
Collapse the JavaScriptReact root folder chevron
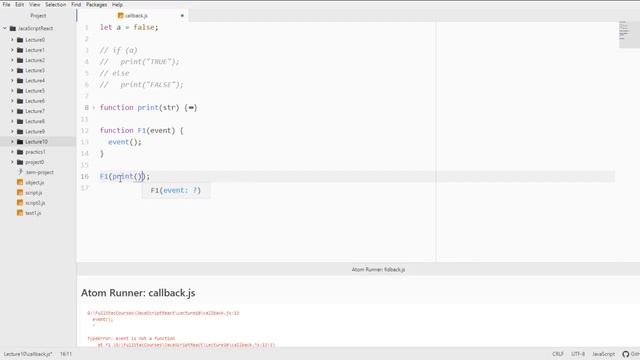tap(5, 28)
